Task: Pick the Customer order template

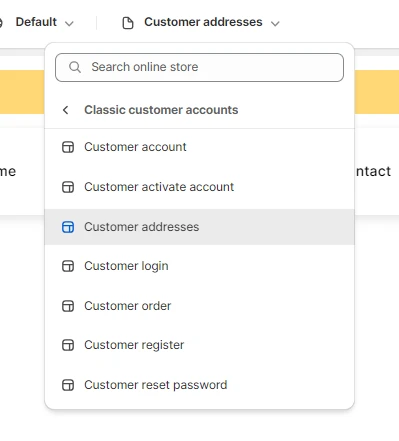Action: [199, 306]
